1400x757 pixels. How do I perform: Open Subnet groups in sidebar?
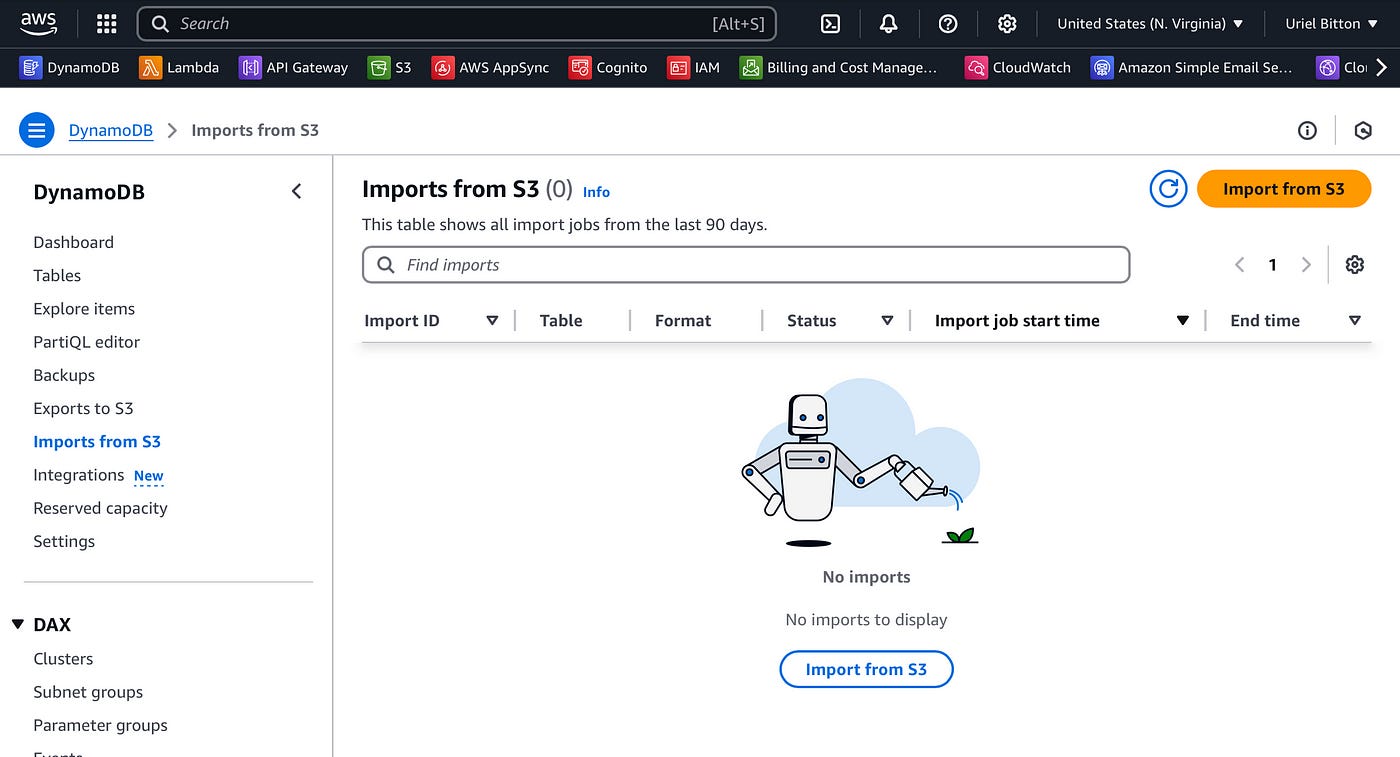[88, 691]
